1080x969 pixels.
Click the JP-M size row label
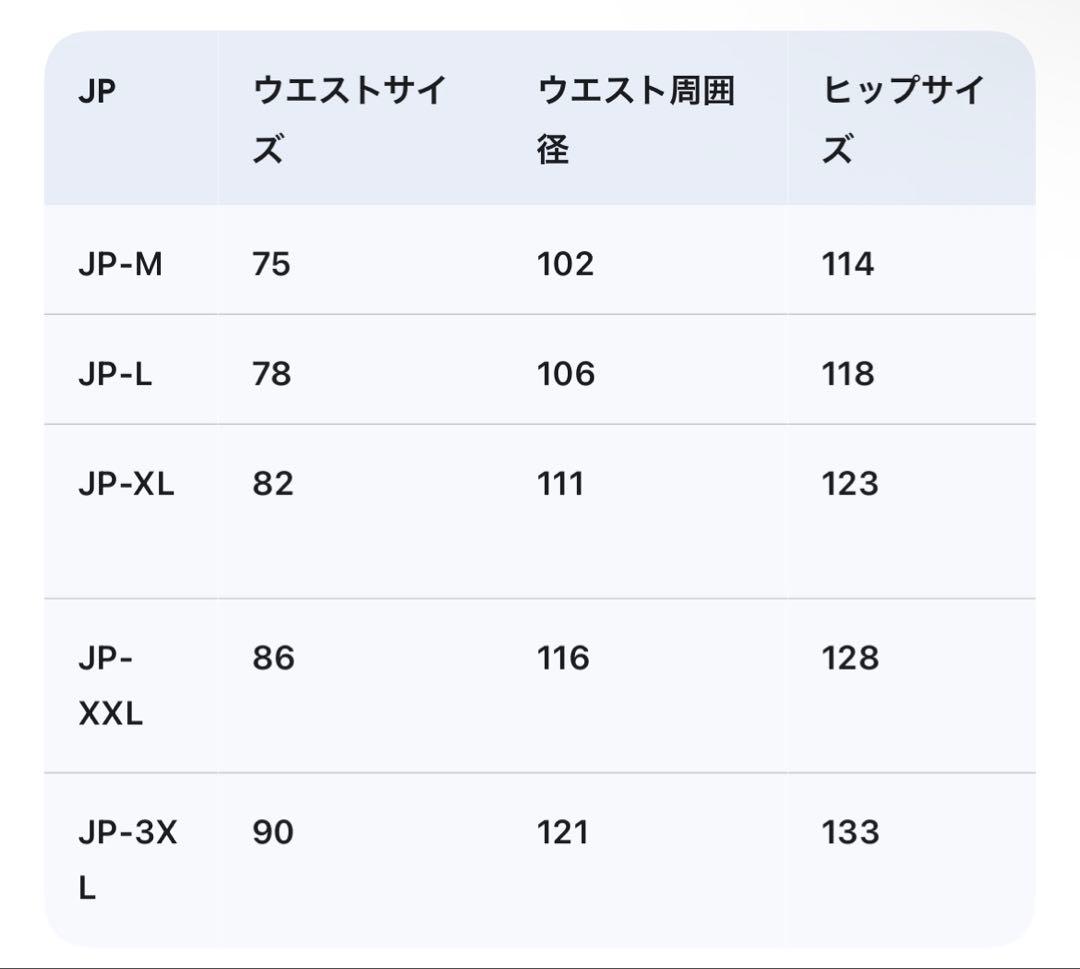(x=120, y=264)
